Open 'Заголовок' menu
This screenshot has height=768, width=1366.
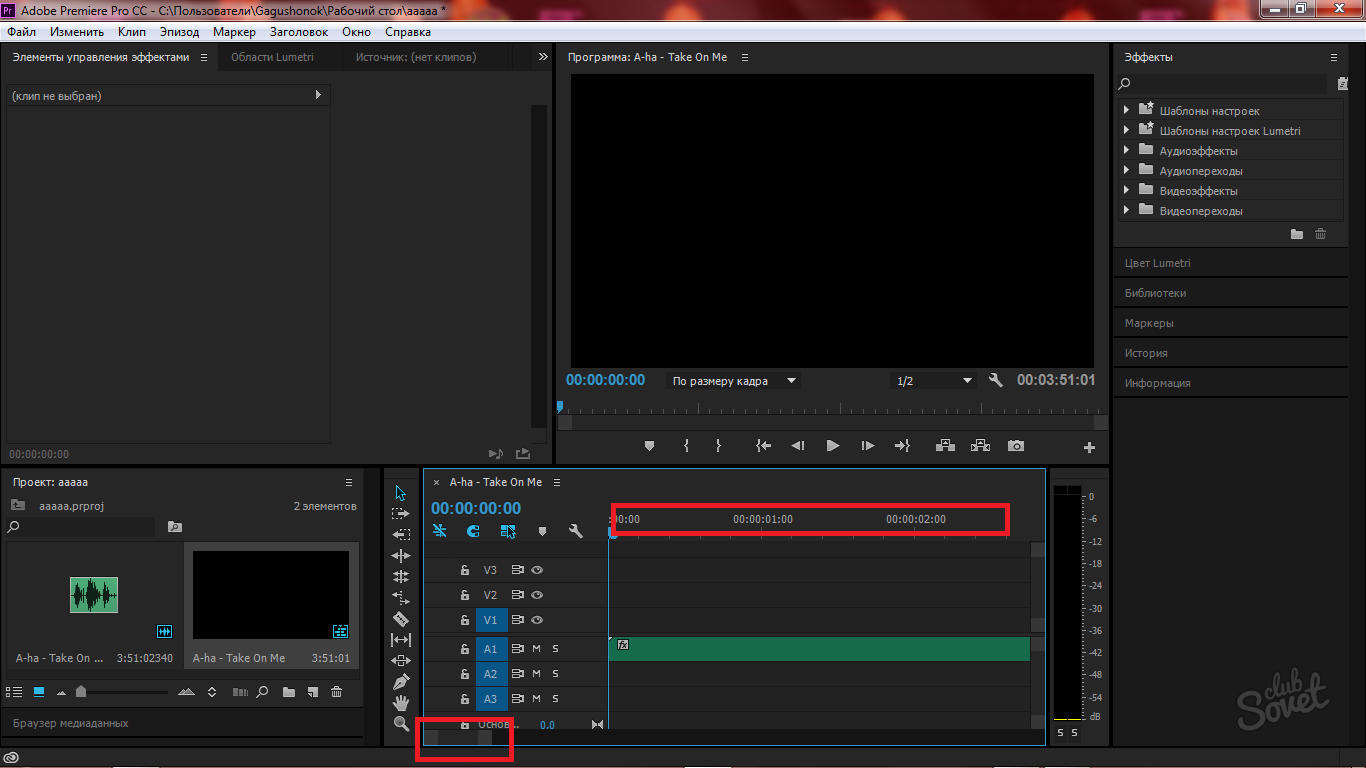coord(299,32)
